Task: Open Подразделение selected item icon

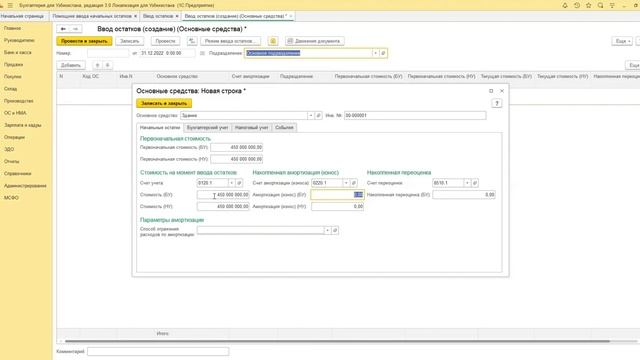Action: click(383, 53)
